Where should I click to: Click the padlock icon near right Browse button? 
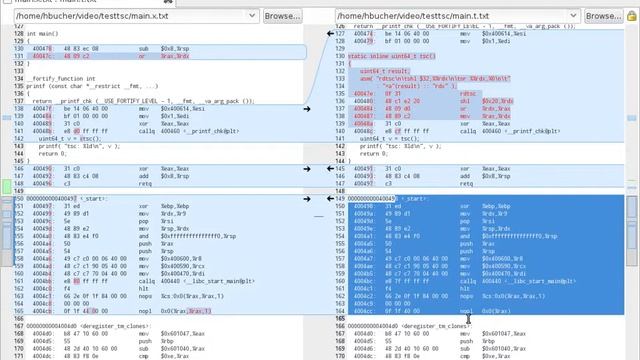pos(631,16)
